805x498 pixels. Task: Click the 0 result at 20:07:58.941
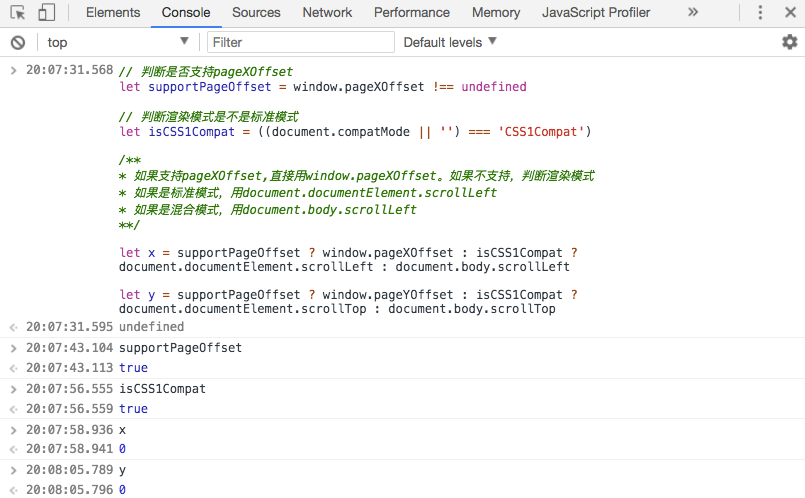coord(122,449)
